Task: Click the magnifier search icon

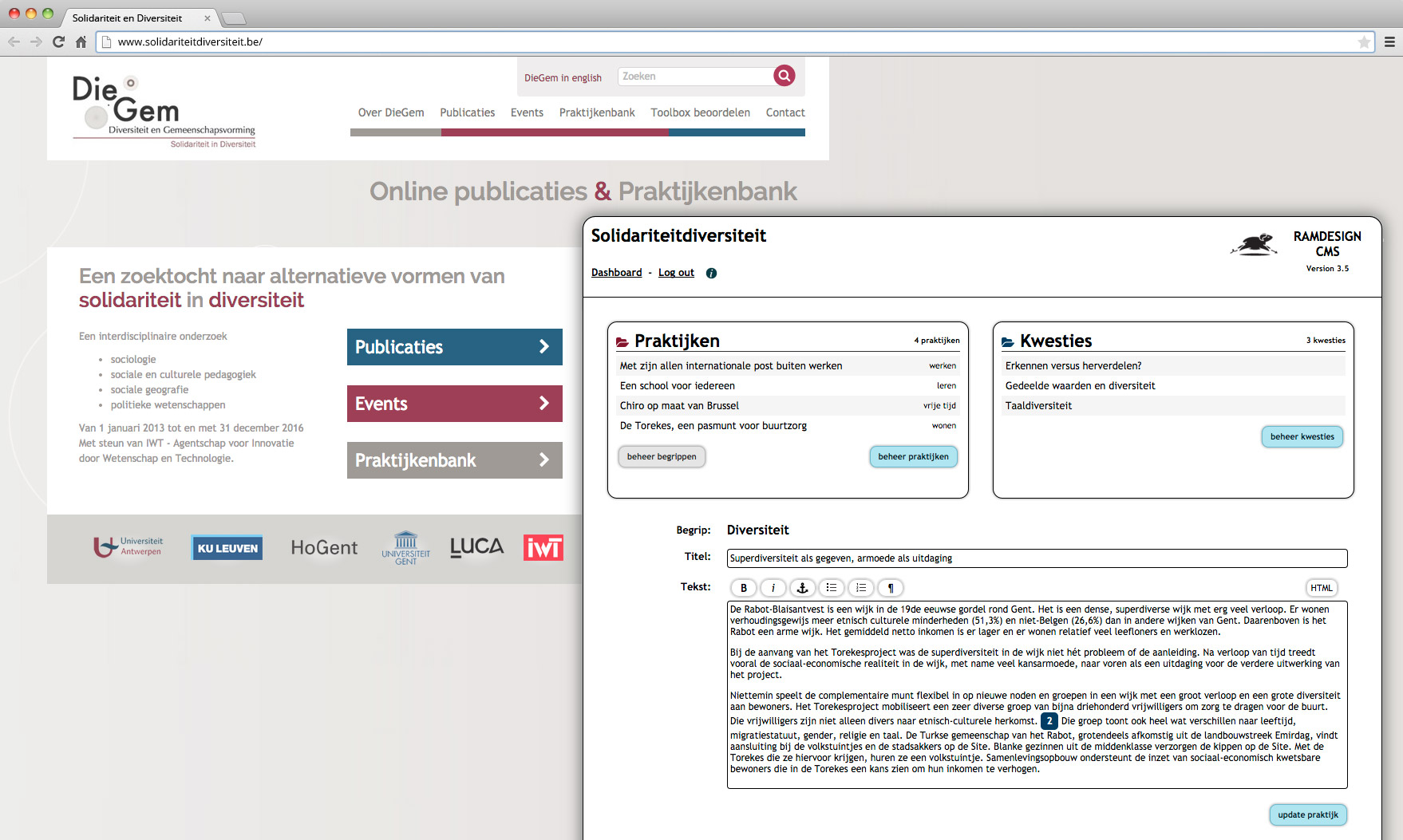Action: [784, 76]
